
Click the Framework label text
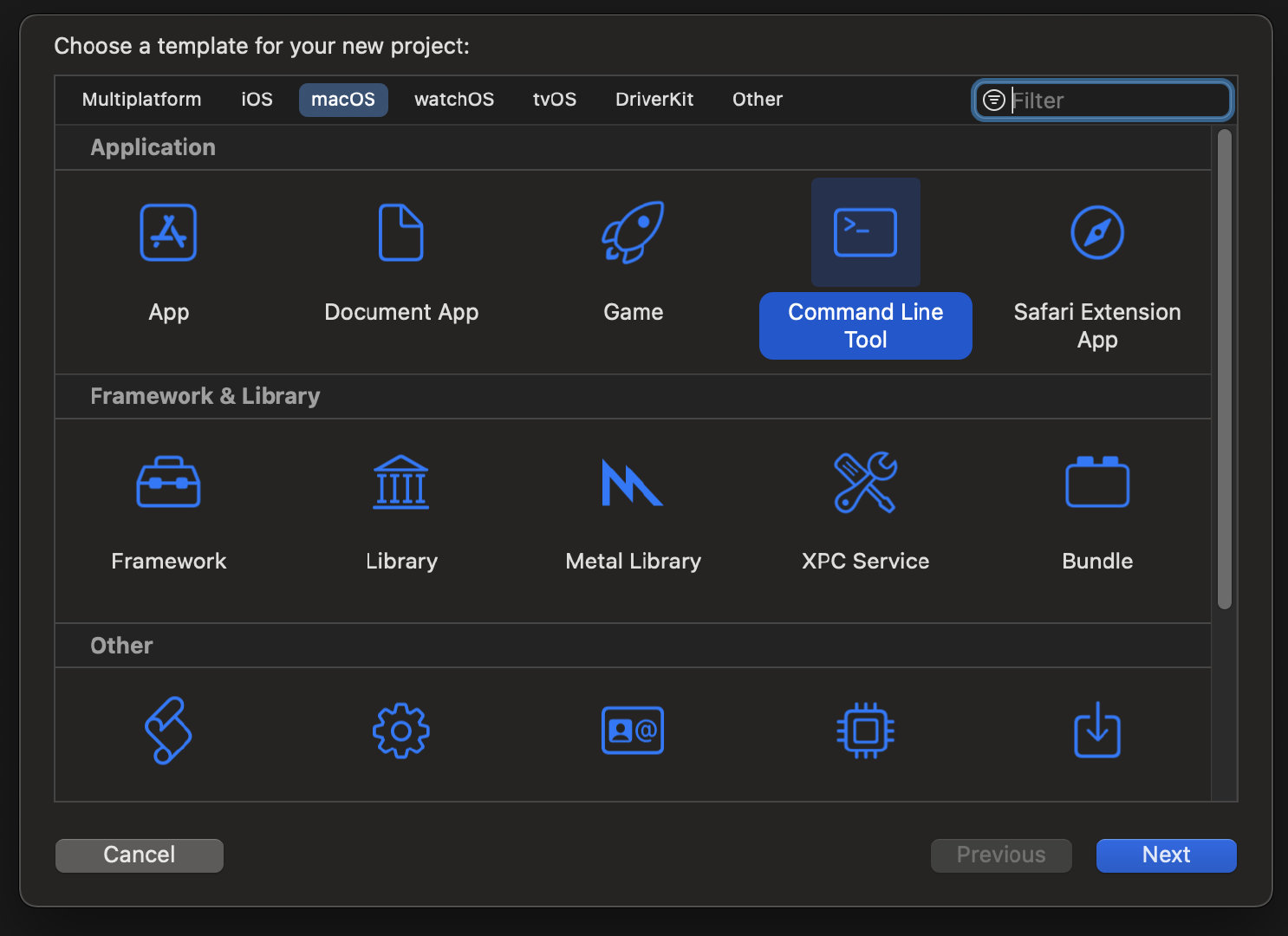tap(169, 562)
